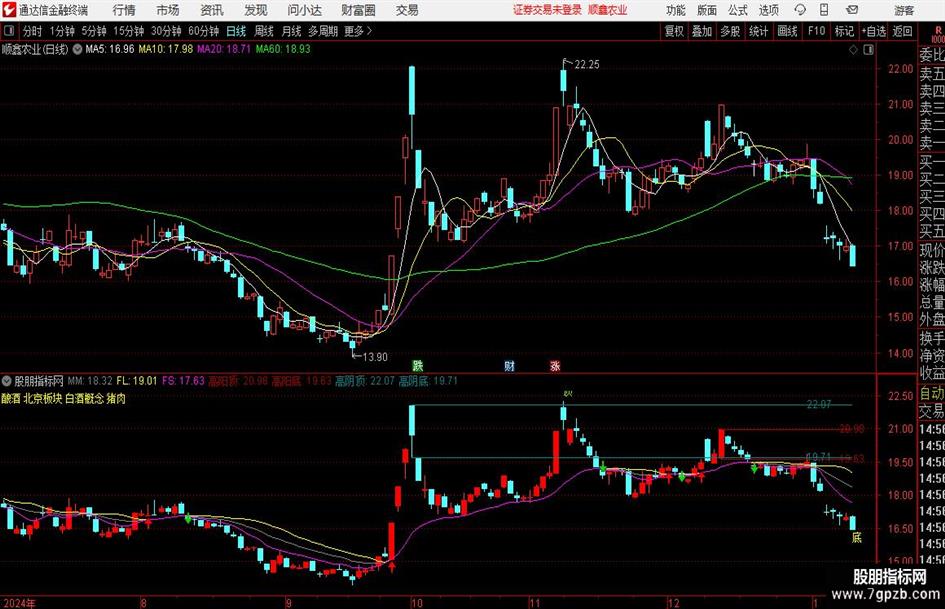Click the 画线 drawing tool button

point(787,31)
